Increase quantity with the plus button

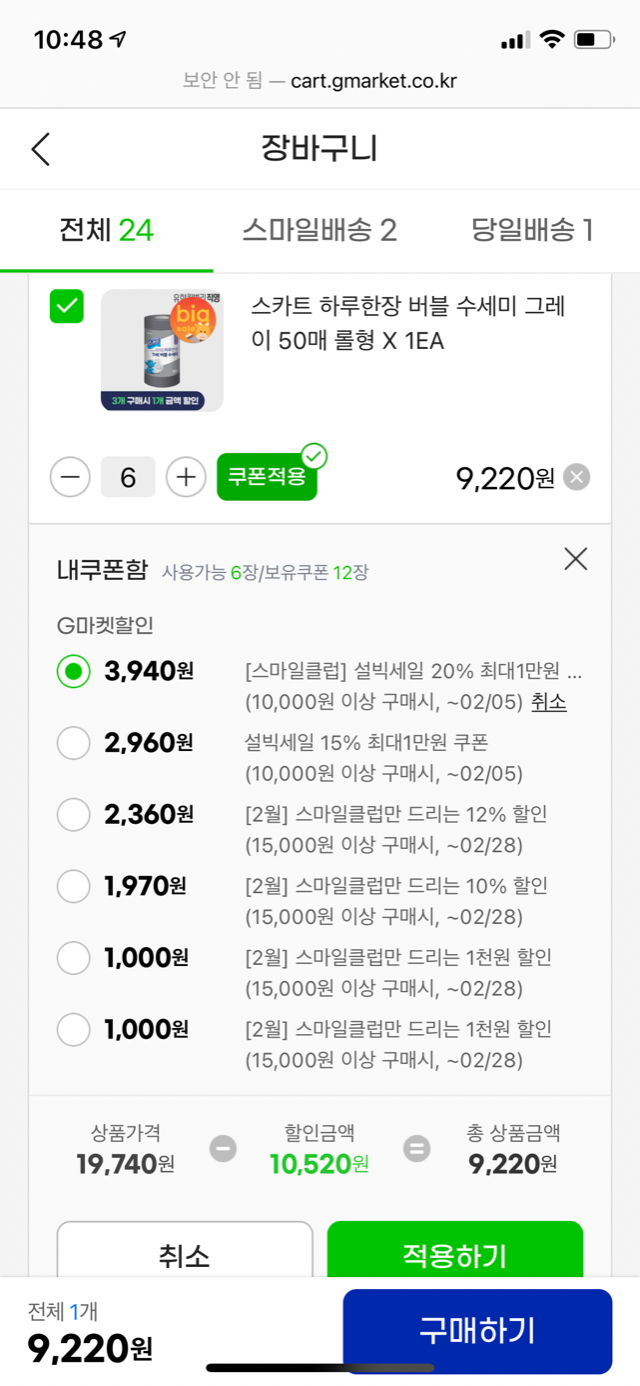pyautogui.click(x=186, y=477)
